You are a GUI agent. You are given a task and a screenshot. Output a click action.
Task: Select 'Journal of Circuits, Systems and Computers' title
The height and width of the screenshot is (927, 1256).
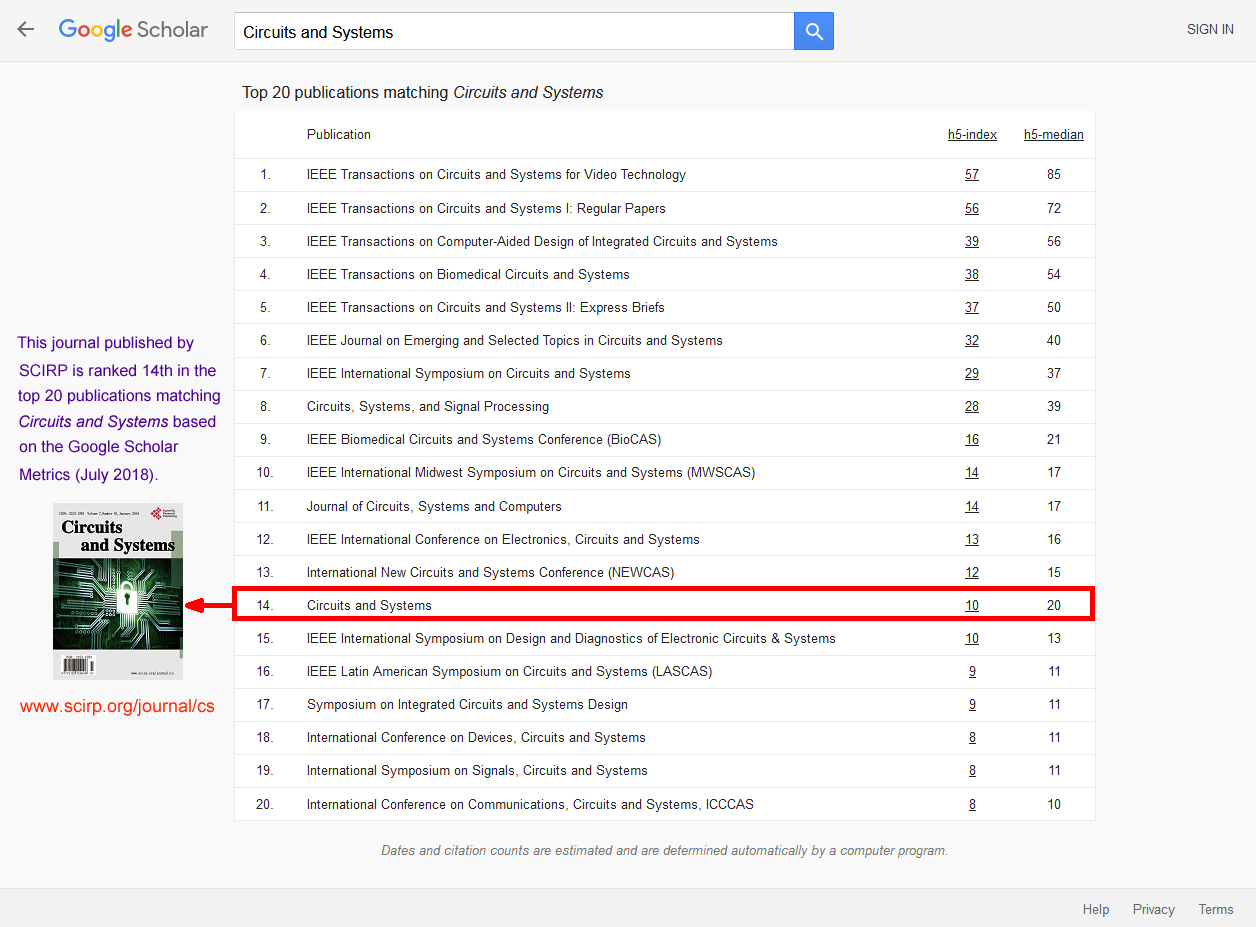tap(434, 506)
